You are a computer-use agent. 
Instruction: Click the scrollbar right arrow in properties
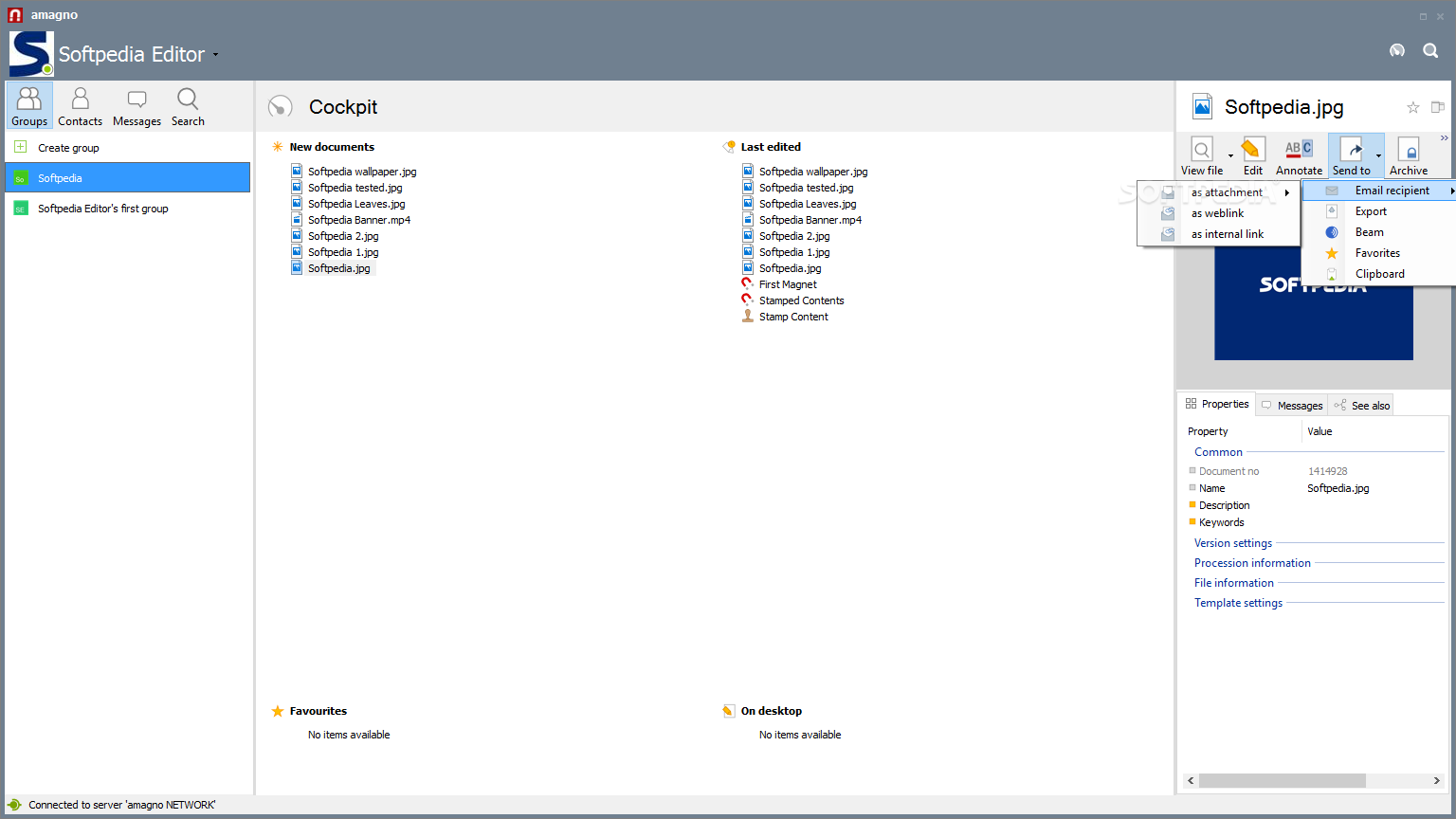coord(1436,780)
